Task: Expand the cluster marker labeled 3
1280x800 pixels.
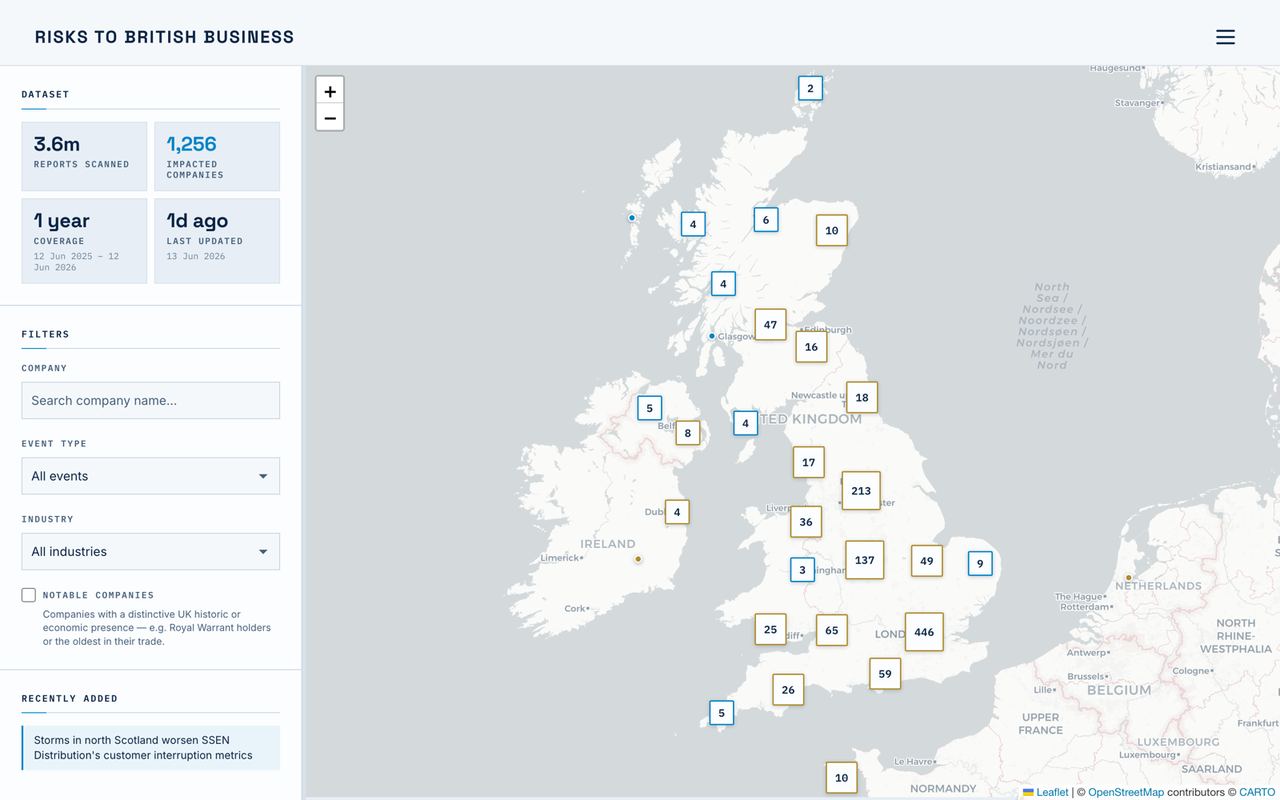Action: coord(802,570)
